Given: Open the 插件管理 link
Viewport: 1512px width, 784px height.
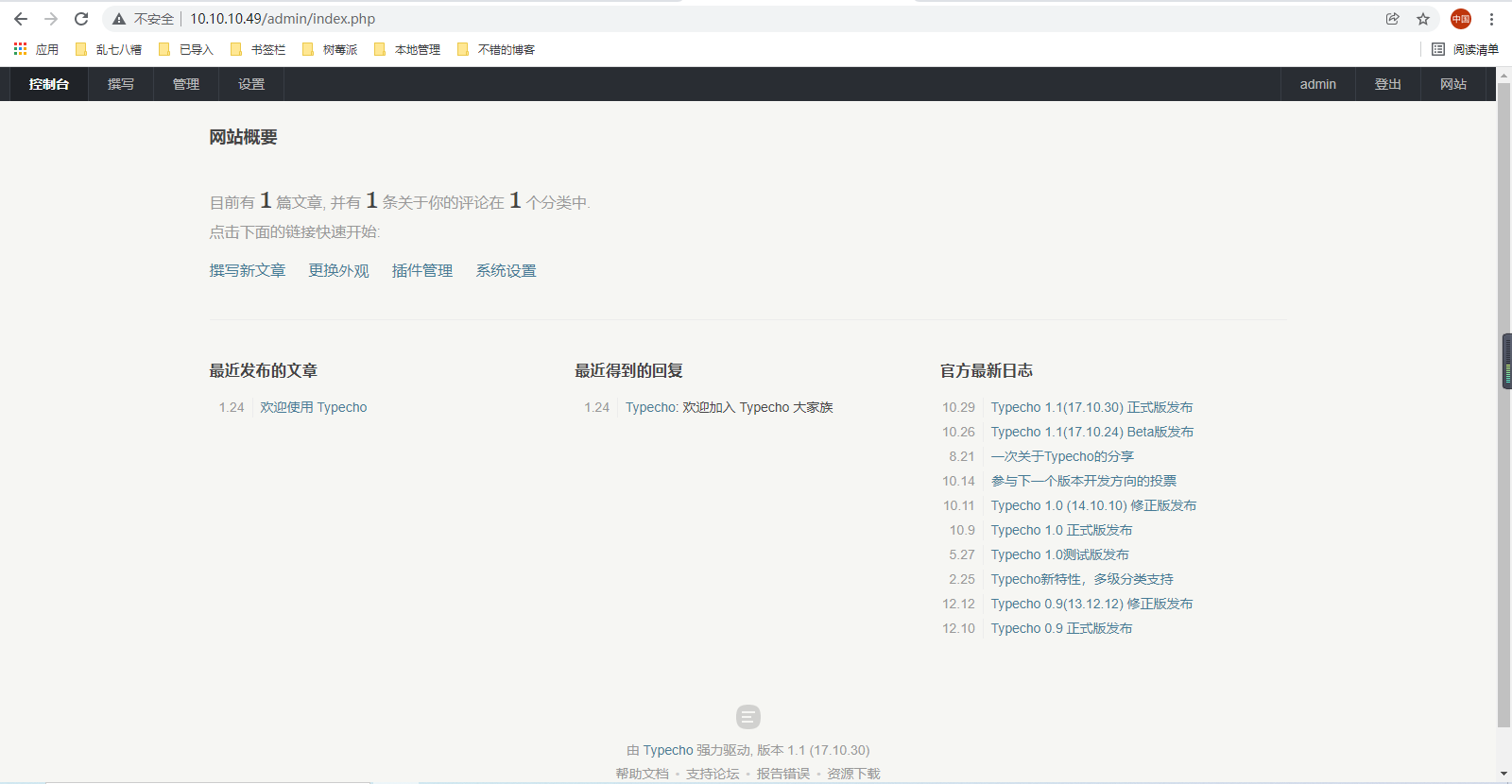Looking at the screenshot, I should [422, 271].
